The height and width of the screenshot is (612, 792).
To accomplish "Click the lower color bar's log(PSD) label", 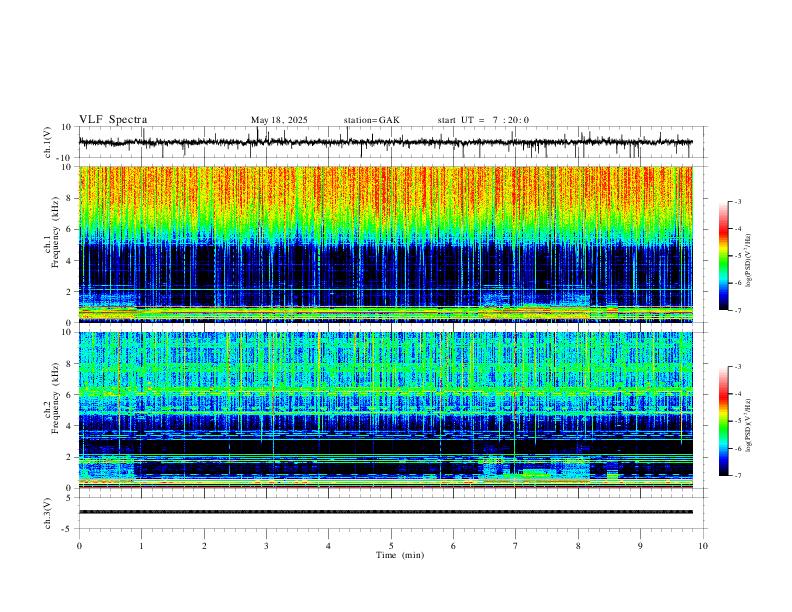I will tap(749, 425).
